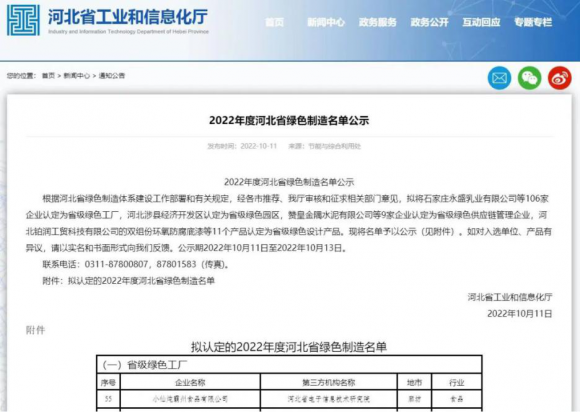Screen dimensions: 580x412
Task: Go to 通知公告 in breadcrumb
Action: coord(112,76)
